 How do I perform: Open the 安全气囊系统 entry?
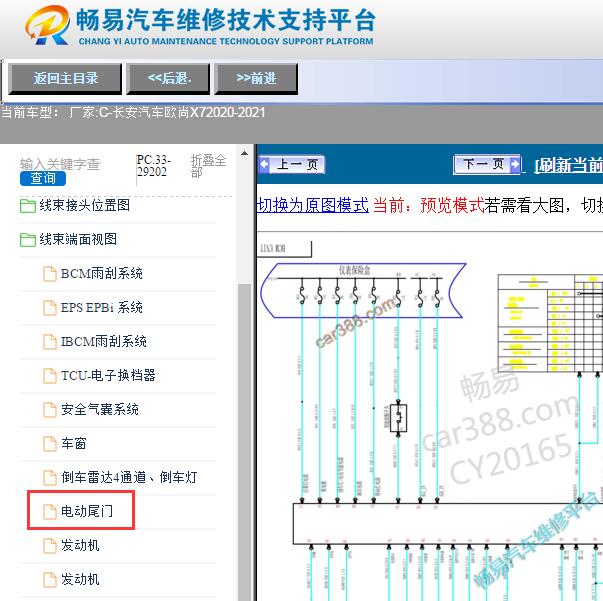coord(100,409)
